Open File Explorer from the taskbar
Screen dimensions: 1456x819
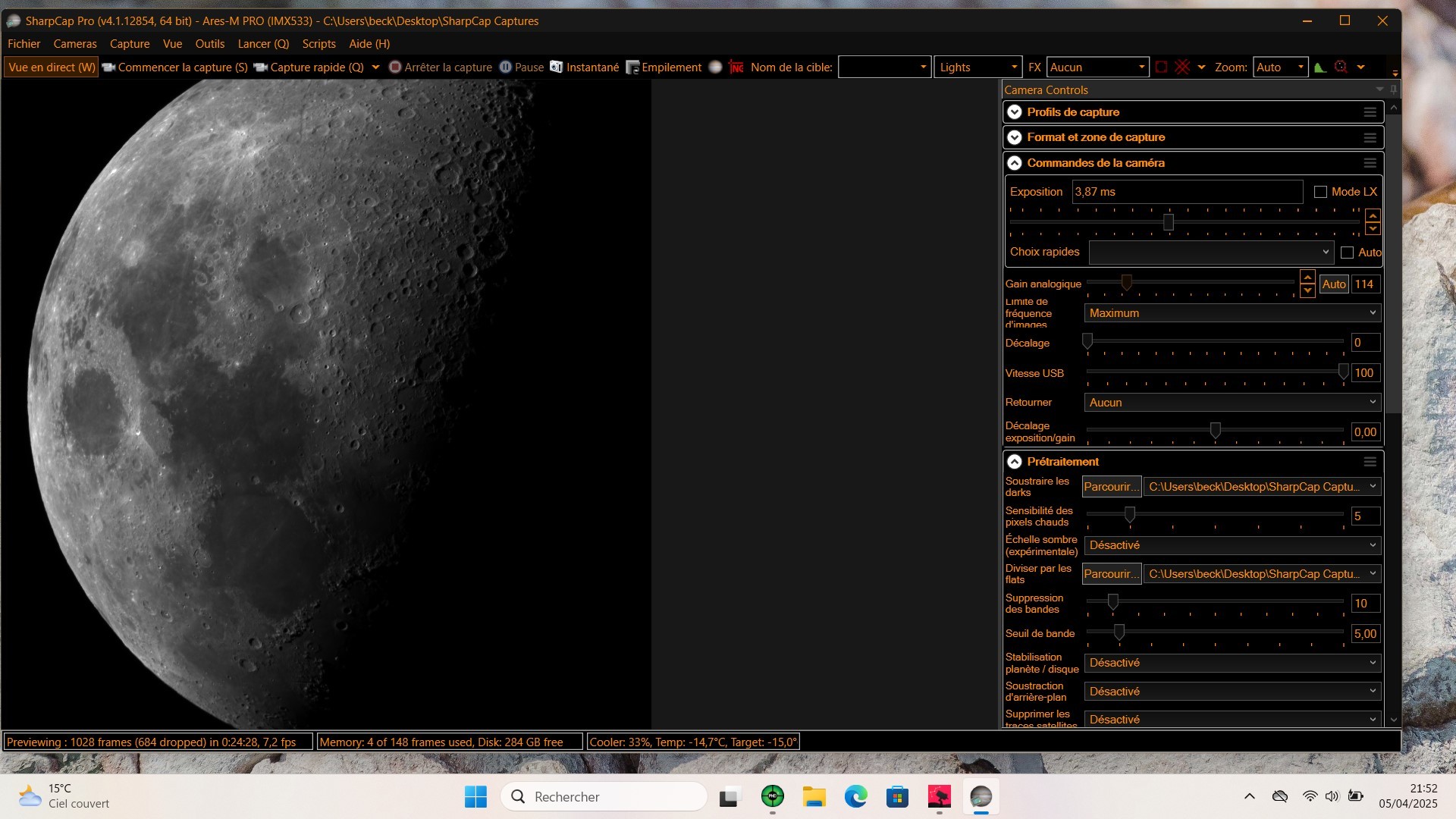point(814,797)
